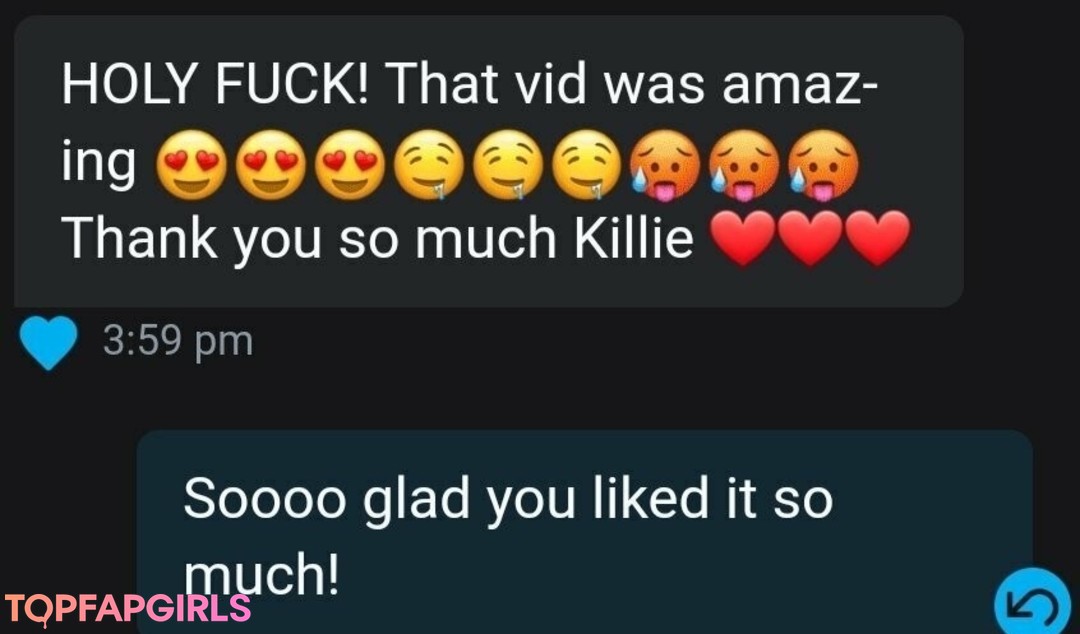Click the last hot face emoji
Viewport: 1080px width, 634px height.
pyautogui.click(x=824, y=166)
